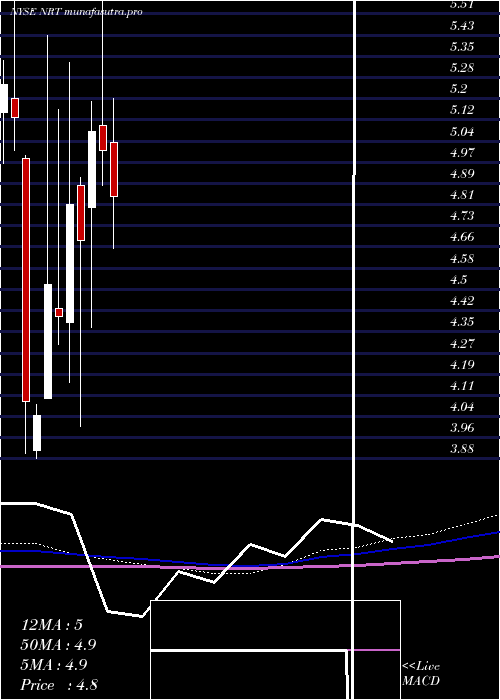The image size is (500, 700).
Task: Click the tallest red candlestick body
Action: click(26, 280)
